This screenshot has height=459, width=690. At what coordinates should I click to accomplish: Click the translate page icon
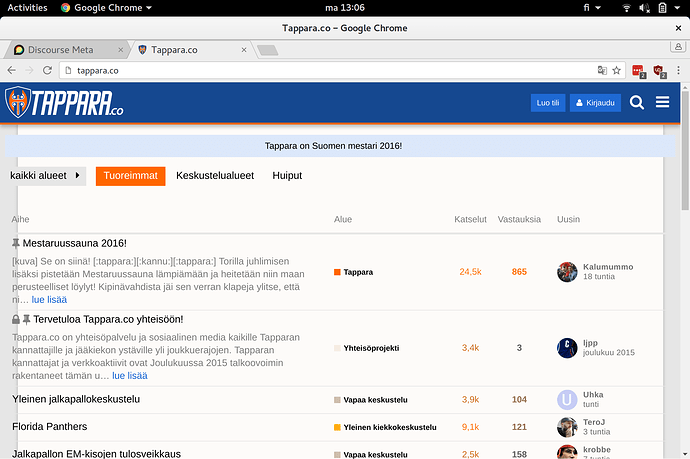(x=602, y=70)
